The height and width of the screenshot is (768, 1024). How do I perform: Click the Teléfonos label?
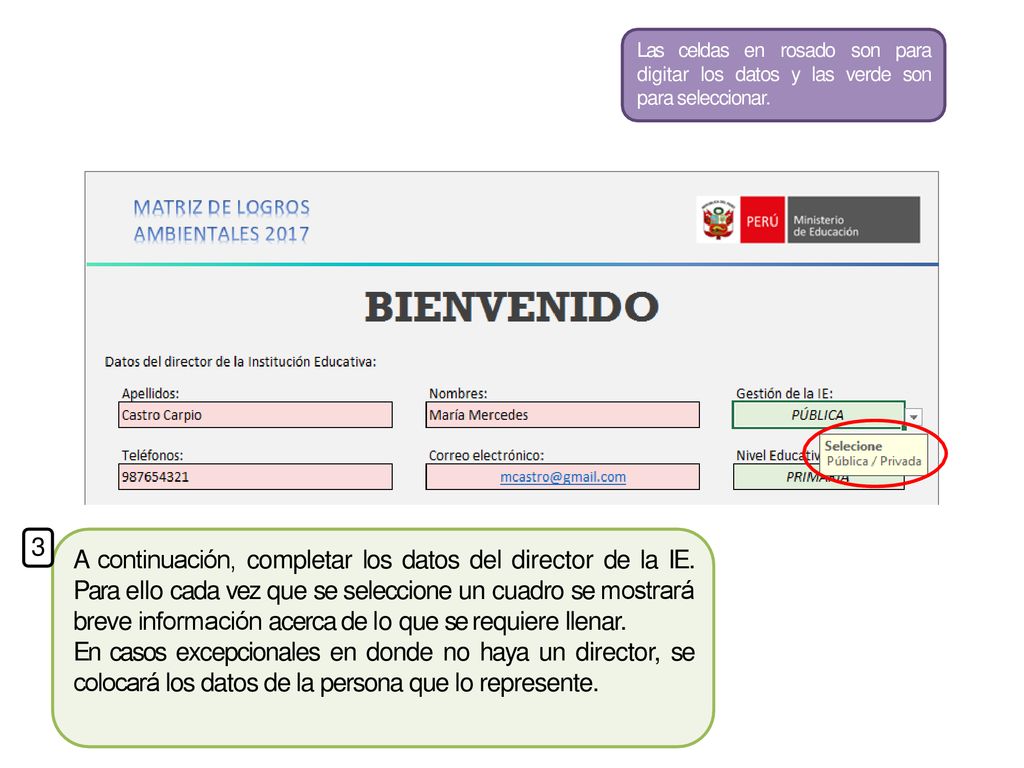pyautogui.click(x=152, y=455)
